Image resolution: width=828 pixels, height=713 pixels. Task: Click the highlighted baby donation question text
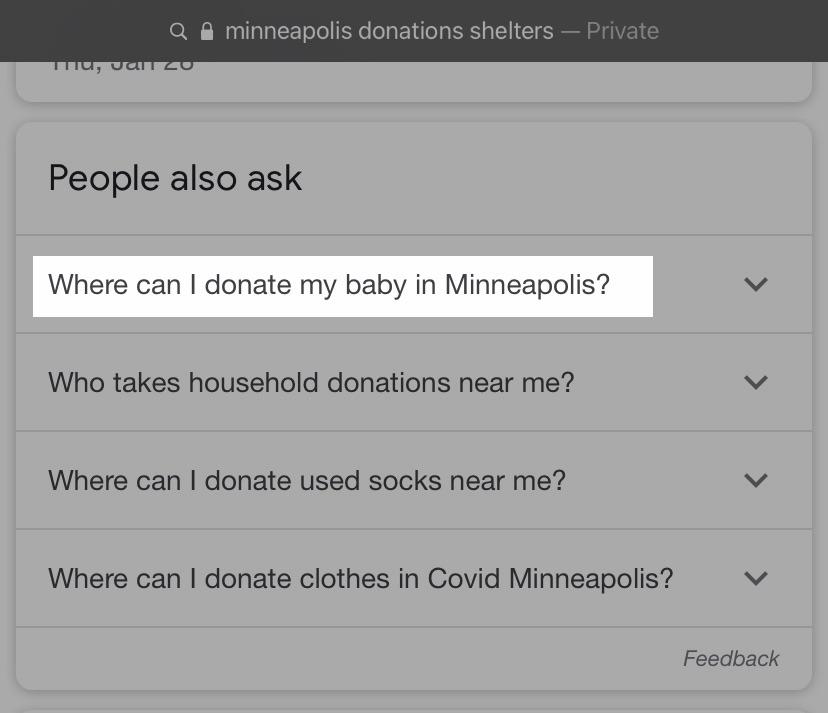coord(329,285)
